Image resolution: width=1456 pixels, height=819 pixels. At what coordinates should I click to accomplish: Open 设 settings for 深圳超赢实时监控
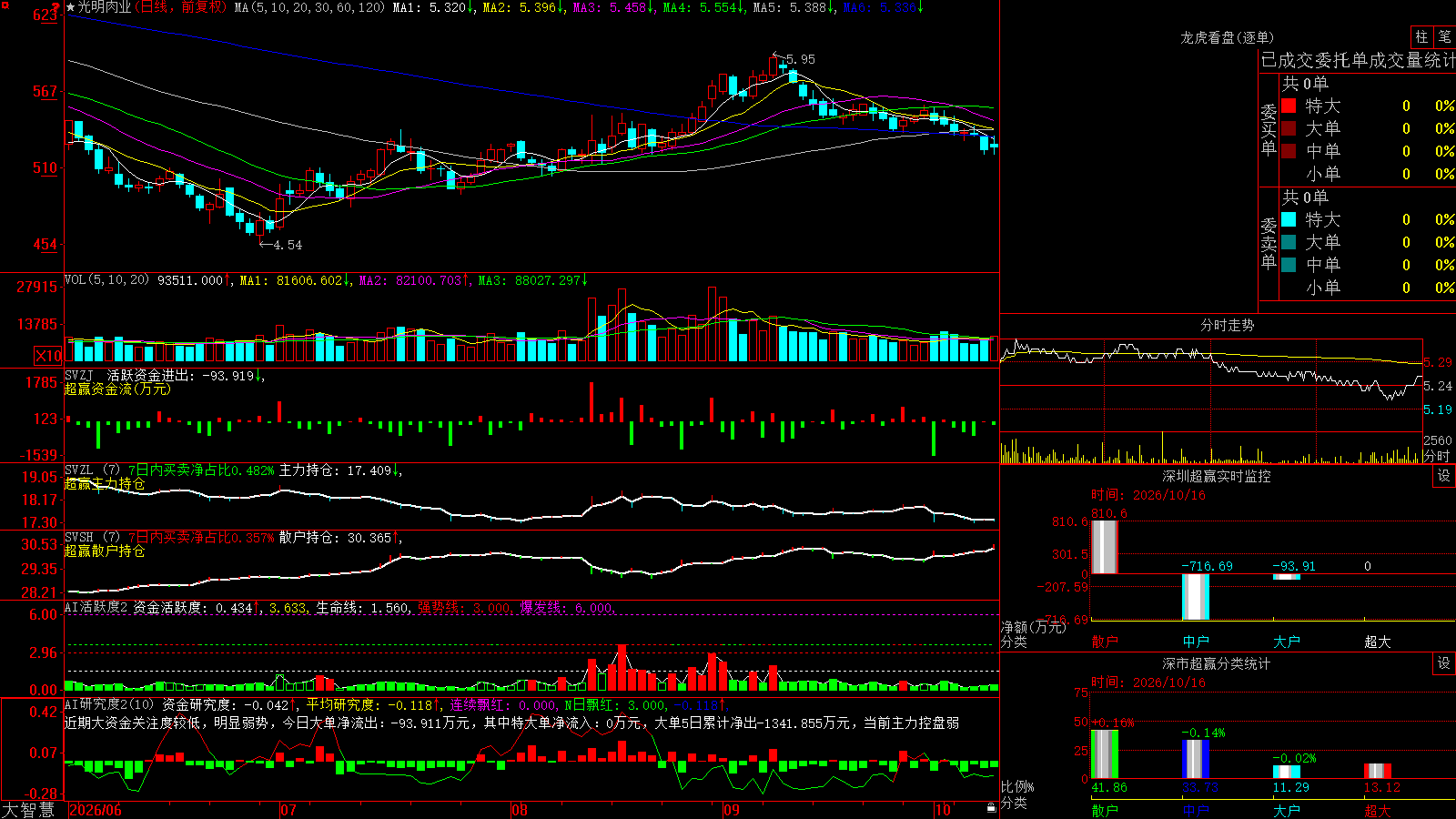tap(1444, 476)
